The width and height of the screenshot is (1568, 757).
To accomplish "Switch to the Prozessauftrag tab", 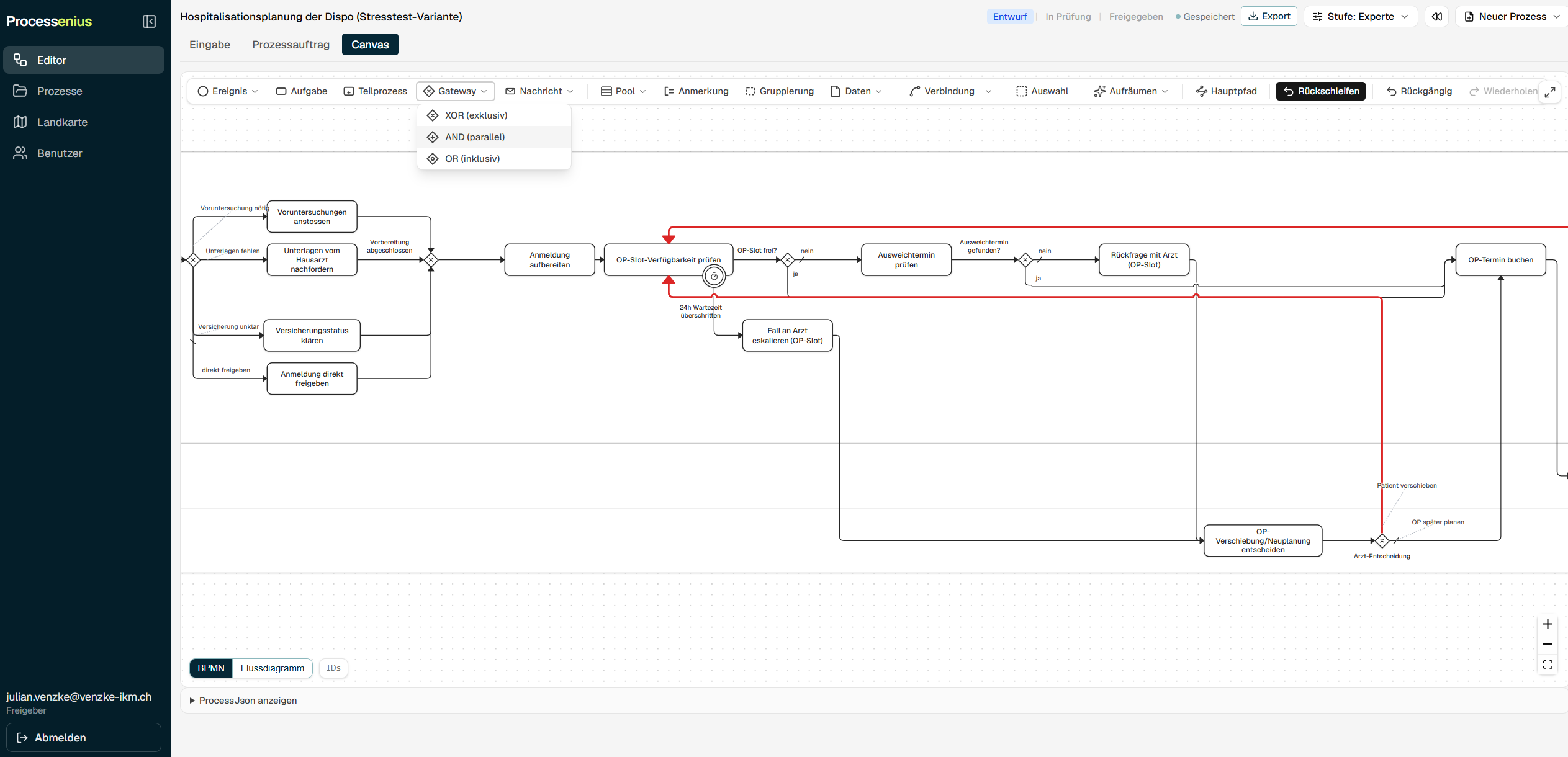I will [291, 45].
